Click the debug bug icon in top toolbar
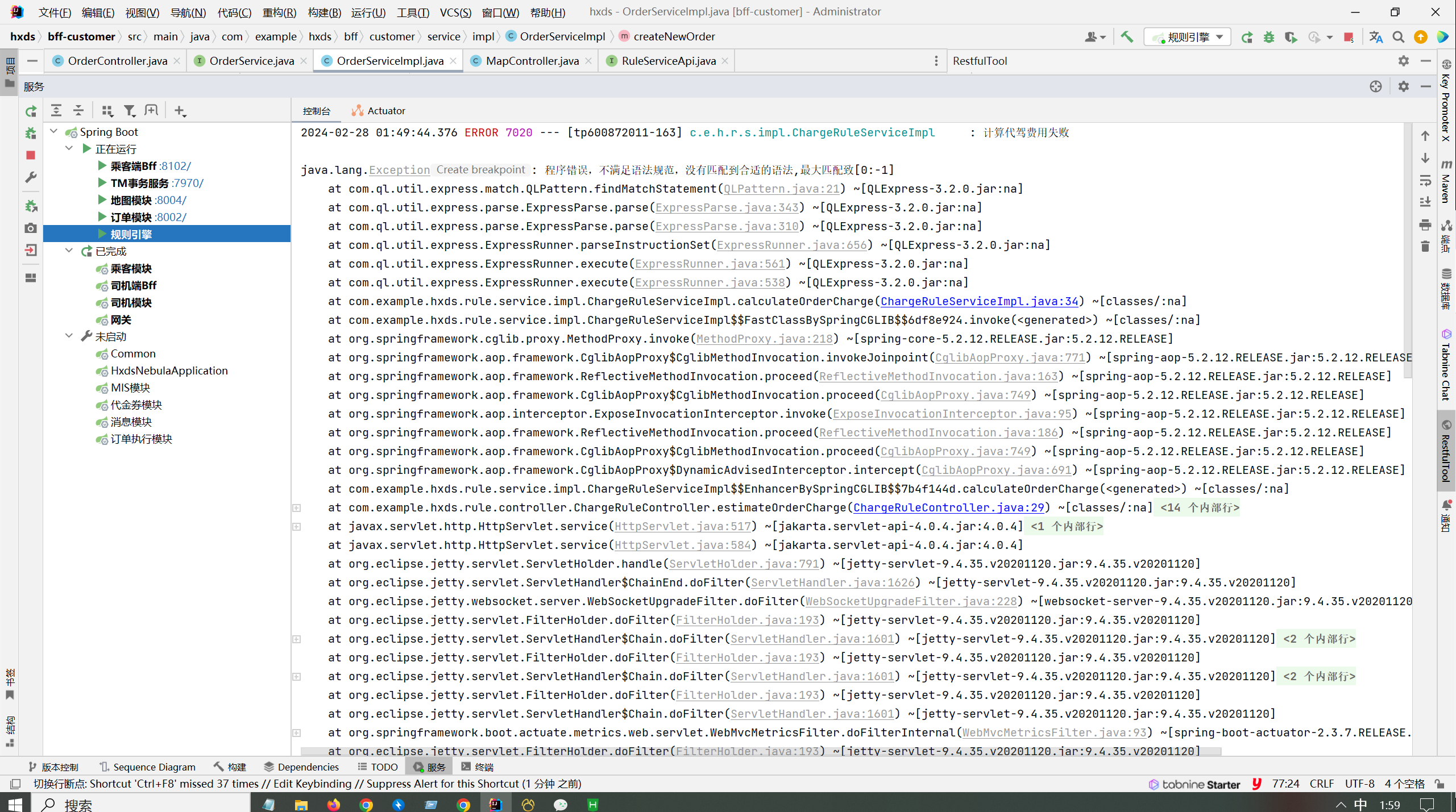This screenshot has height=812, width=1456. (1269, 37)
